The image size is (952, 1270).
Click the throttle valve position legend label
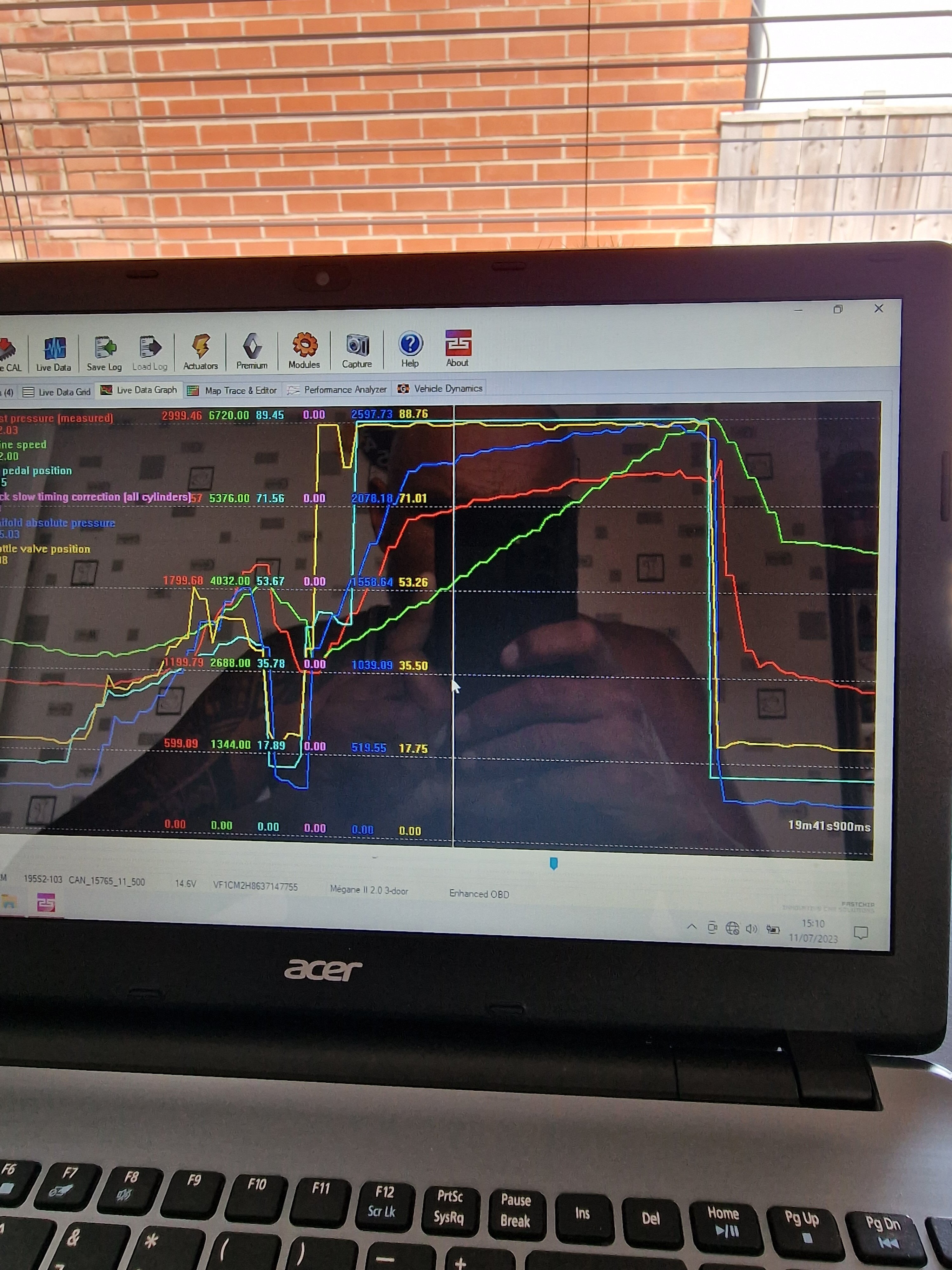(x=45, y=549)
